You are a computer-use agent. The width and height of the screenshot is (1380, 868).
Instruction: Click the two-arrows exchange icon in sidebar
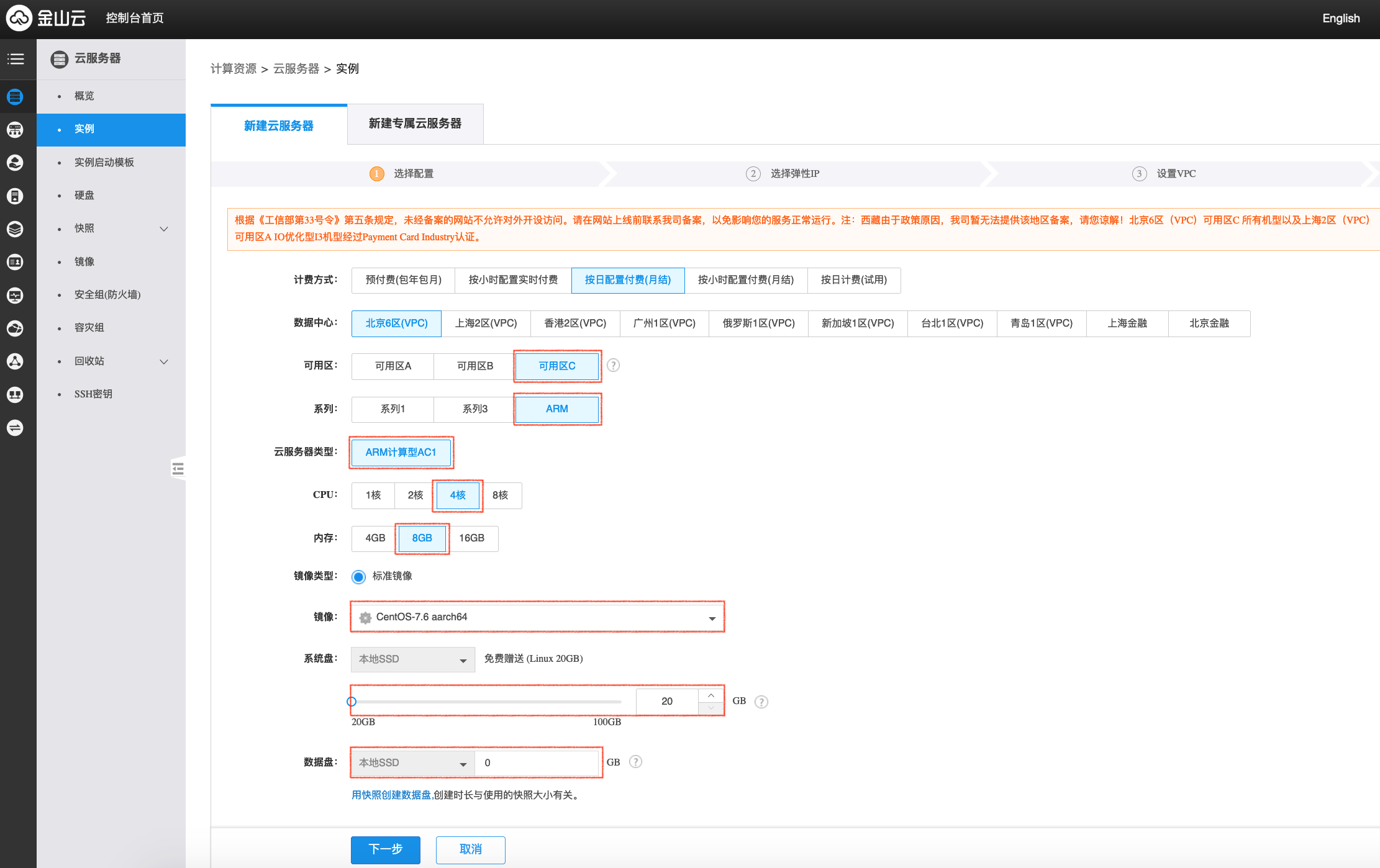click(16, 428)
